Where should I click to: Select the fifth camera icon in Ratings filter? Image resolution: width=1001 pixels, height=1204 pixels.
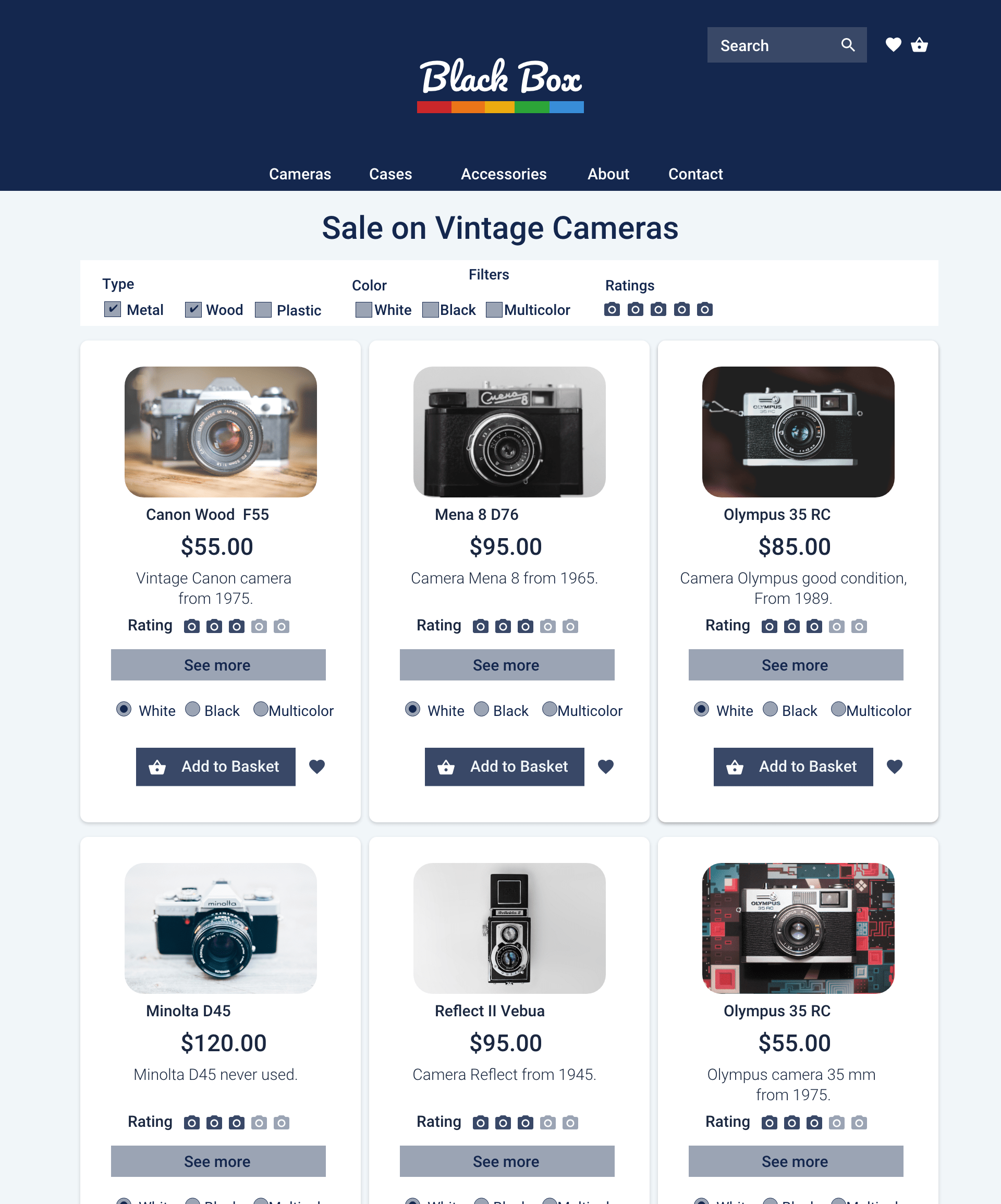coord(704,310)
